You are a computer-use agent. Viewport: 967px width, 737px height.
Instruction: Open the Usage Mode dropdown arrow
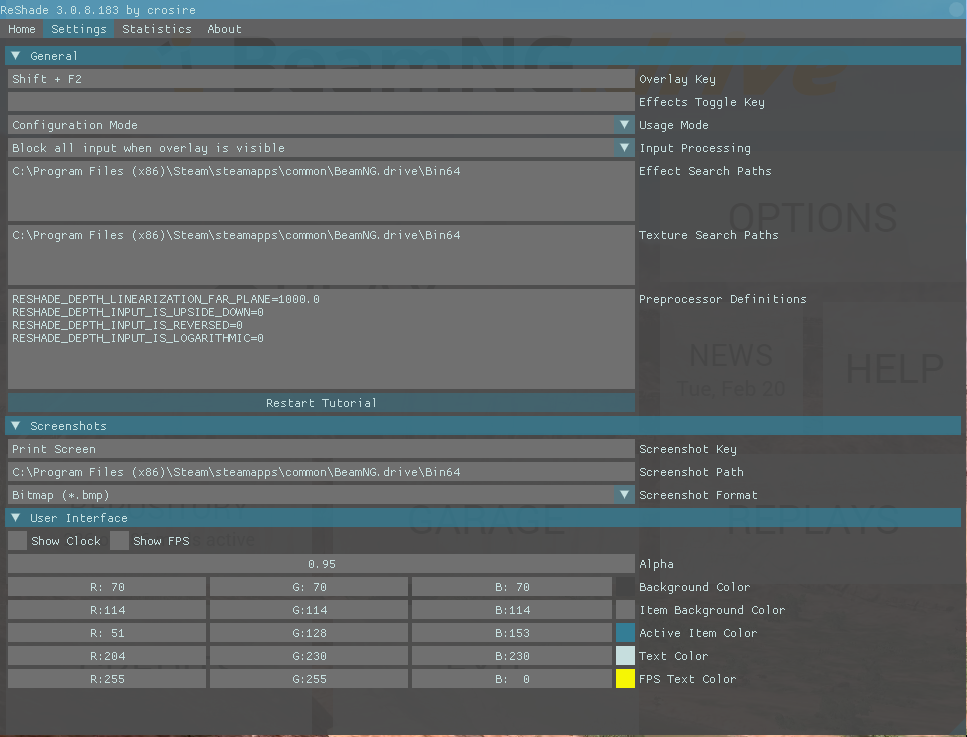point(624,125)
